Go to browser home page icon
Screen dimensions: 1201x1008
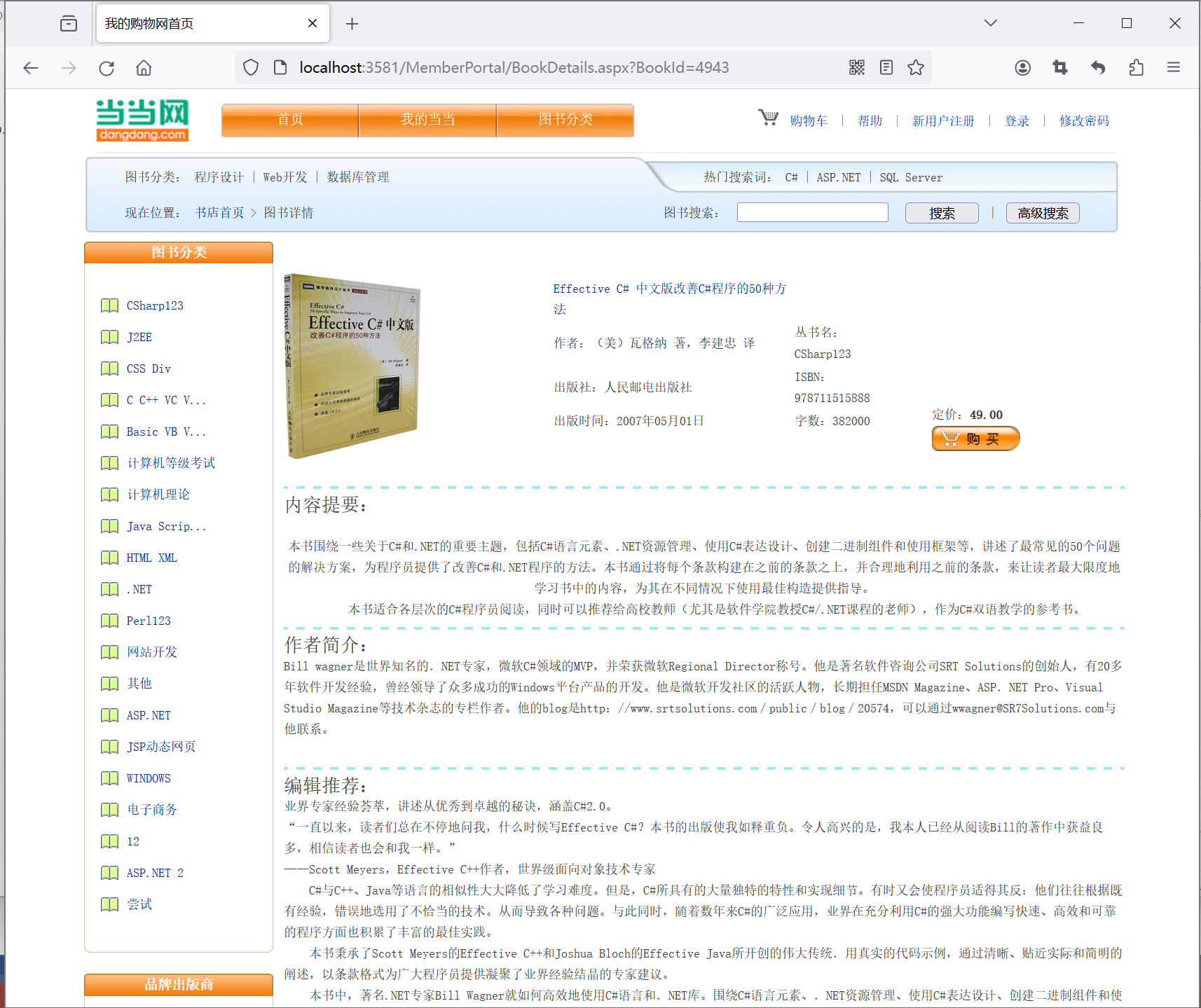tap(144, 68)
